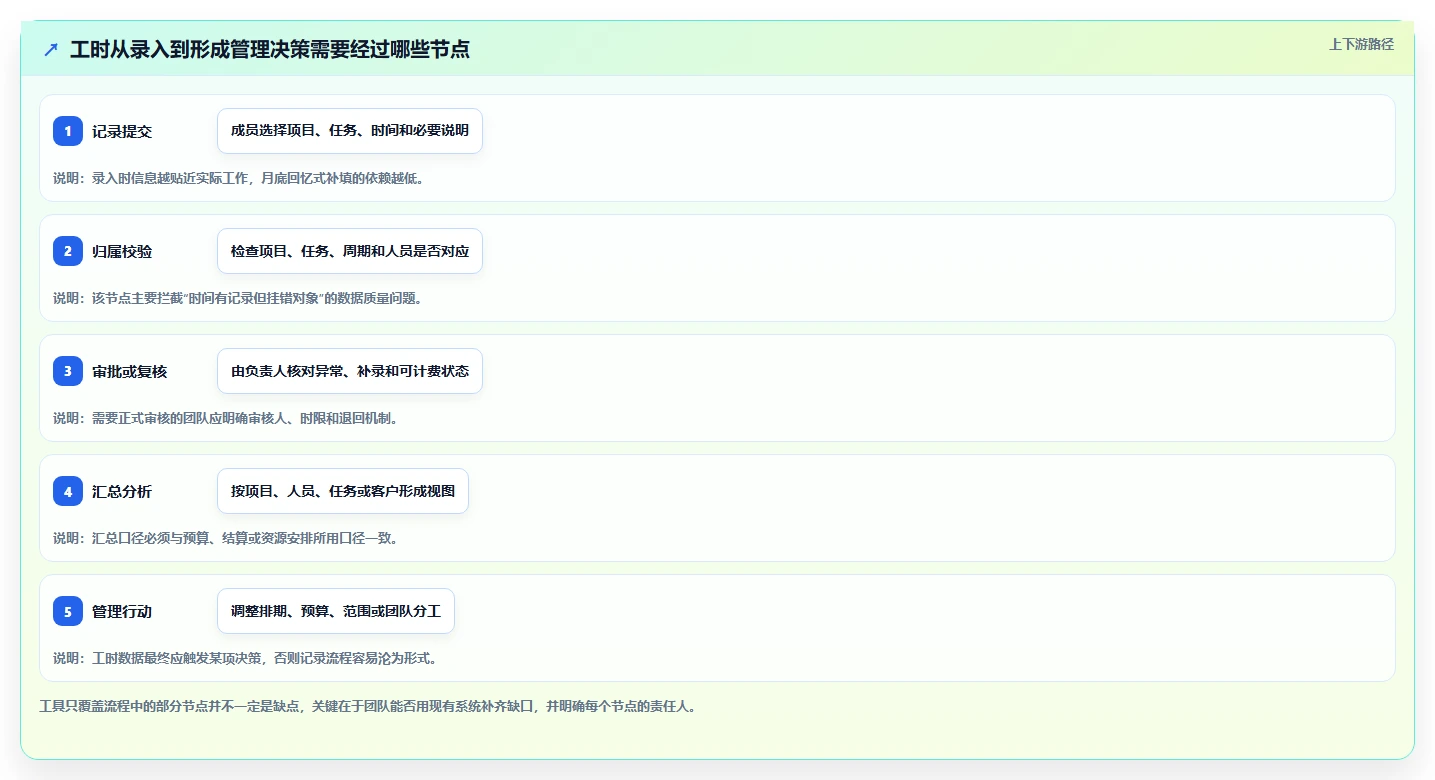Click the note 汇总口径必须与预算、结算 一致
The image size is (1435, 780).
pyautogui.click(x=226, y=538)
